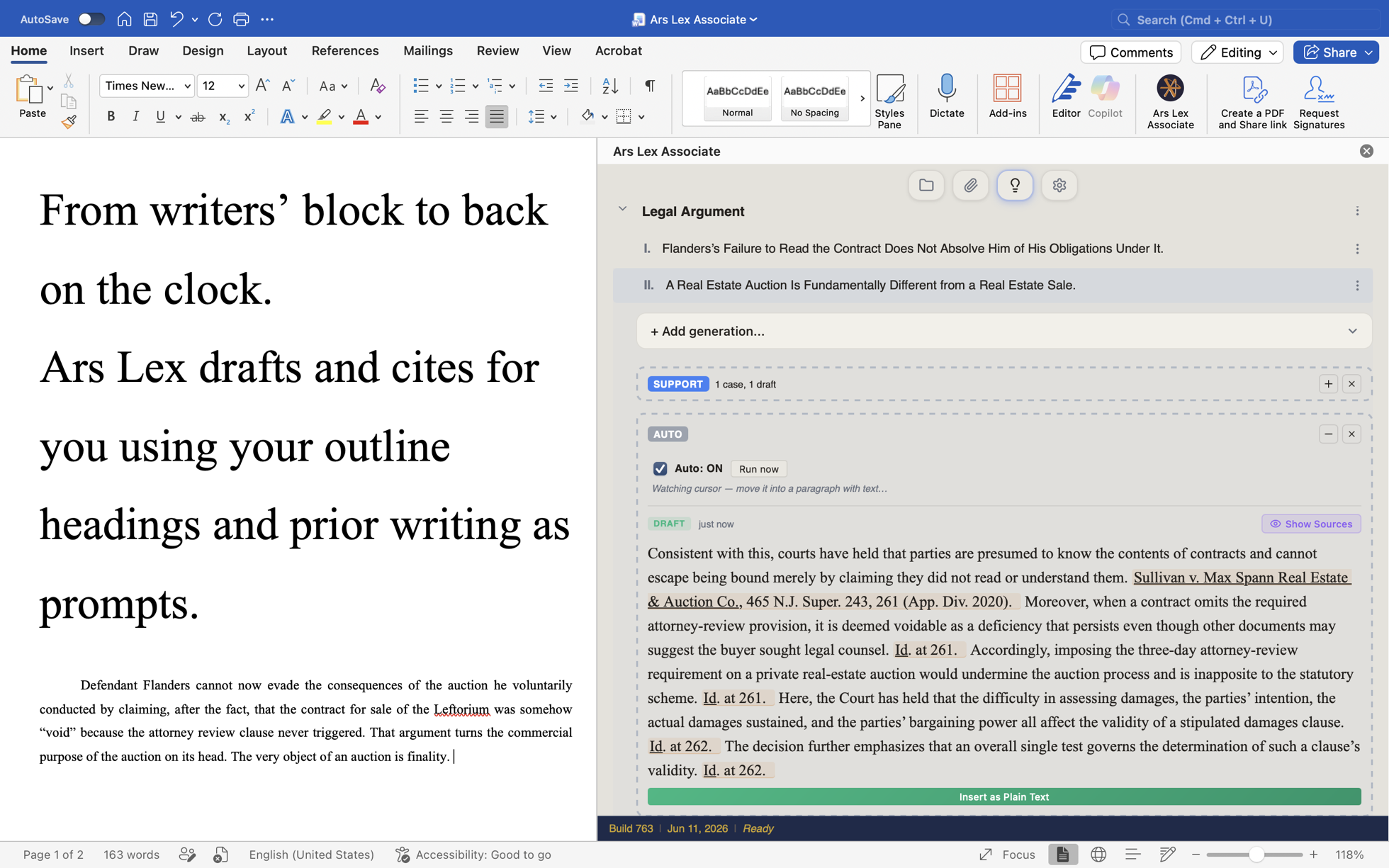This screenshot has width=1389, height=868.
Task: Start Dictate microphone
Action: click(947, 96)
